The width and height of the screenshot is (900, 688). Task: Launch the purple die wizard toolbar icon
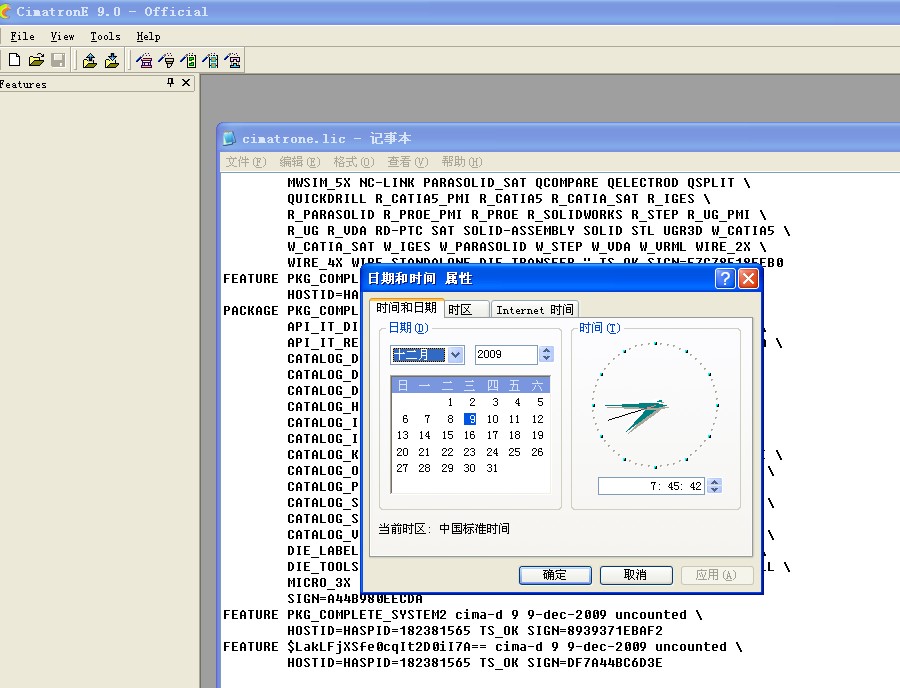232,60
